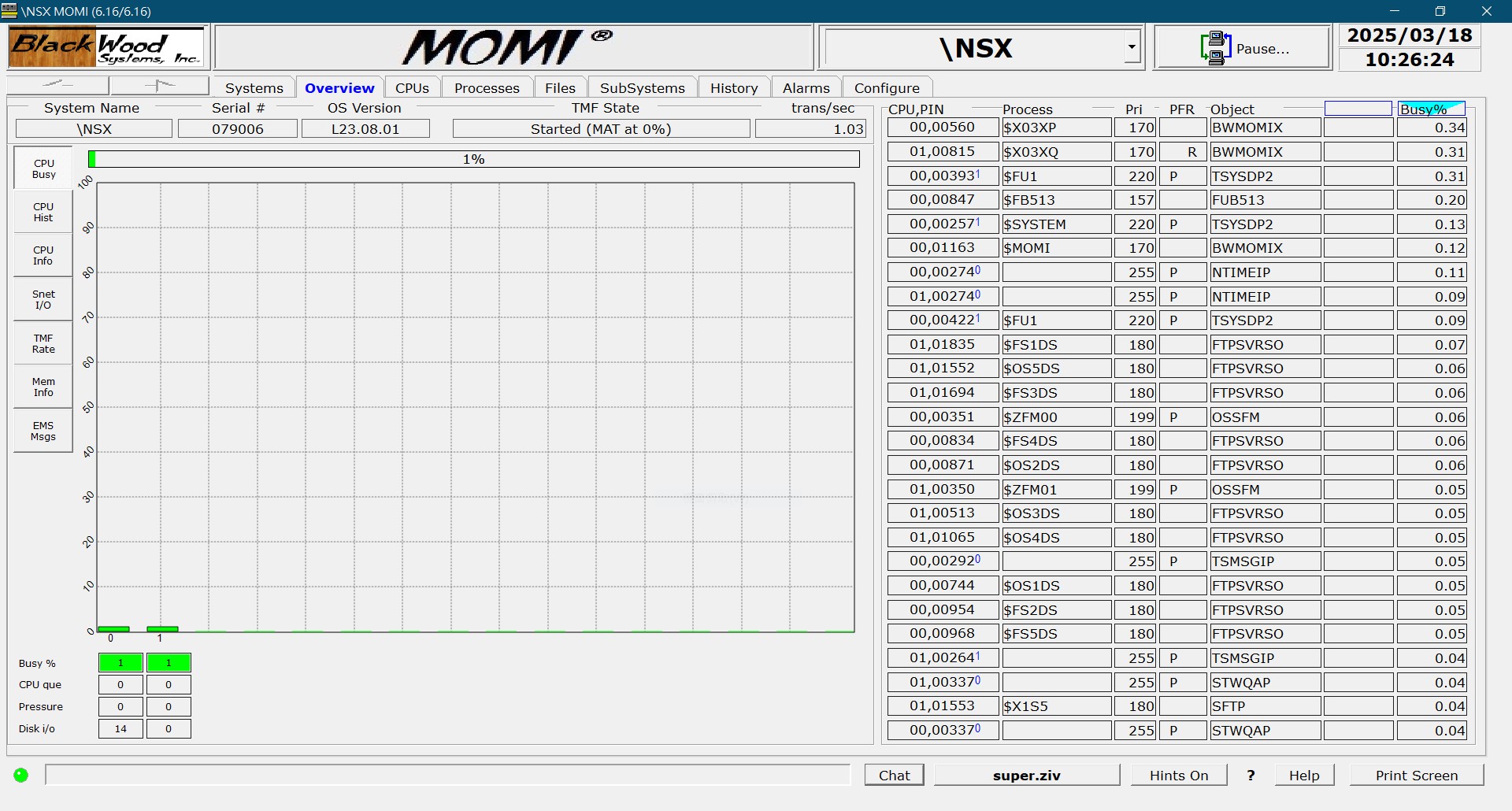Click the green connection status indicator
This screenshot has width=1512, height=811.
coord(21,776)
